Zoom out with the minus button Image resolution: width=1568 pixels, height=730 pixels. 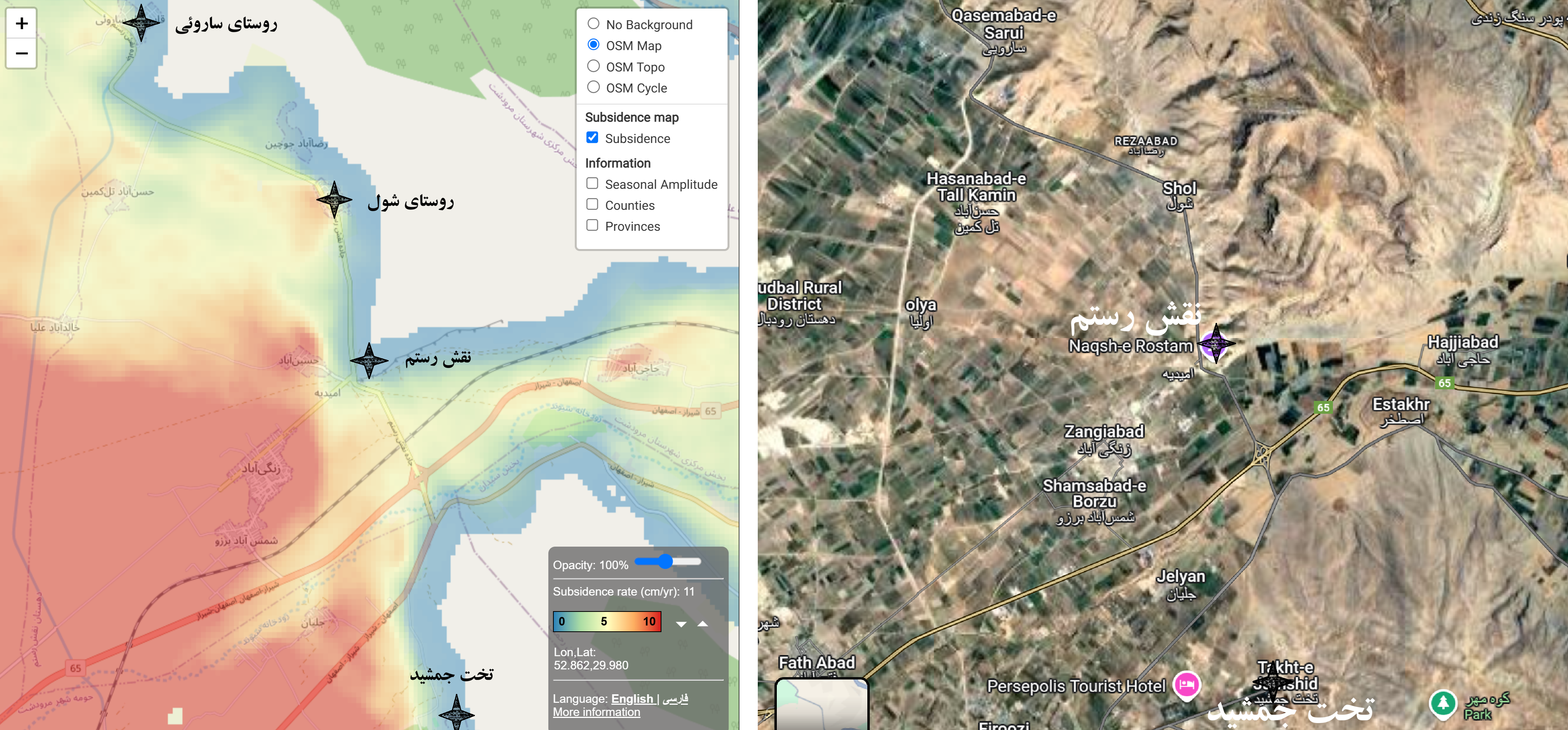21,54
